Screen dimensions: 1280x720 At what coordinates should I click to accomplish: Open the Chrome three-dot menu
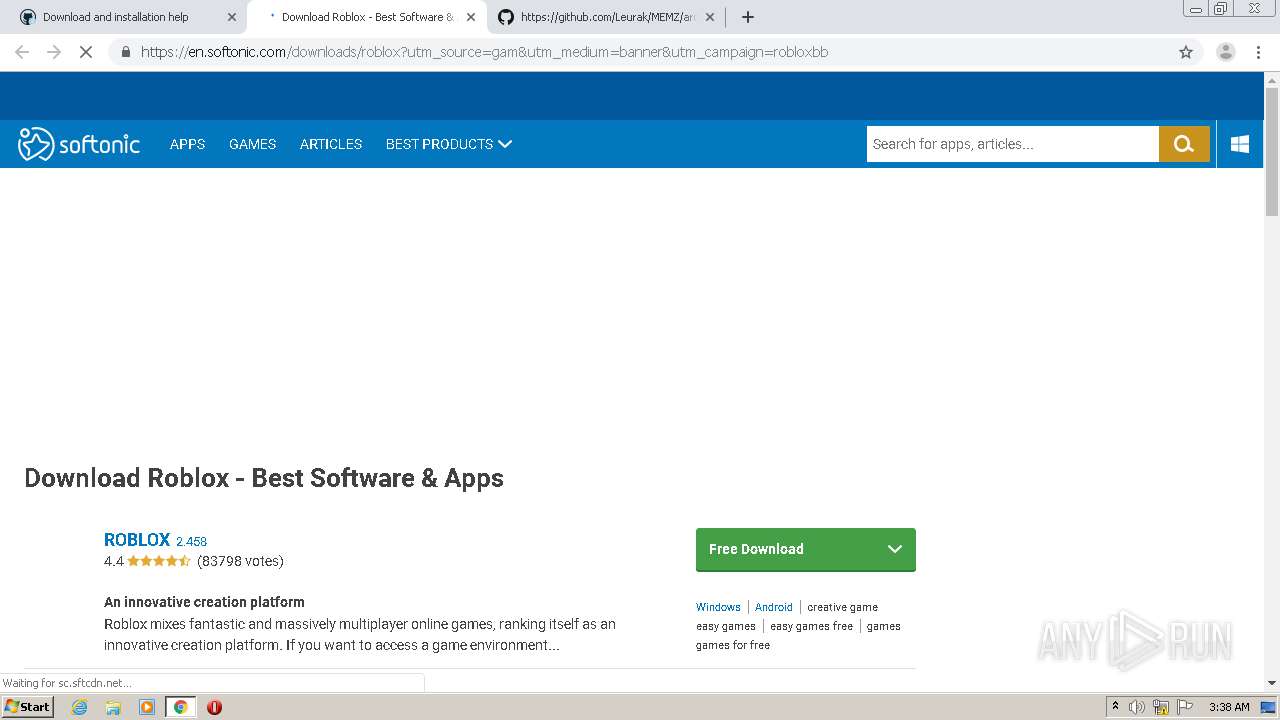(x=1258, y=52)
